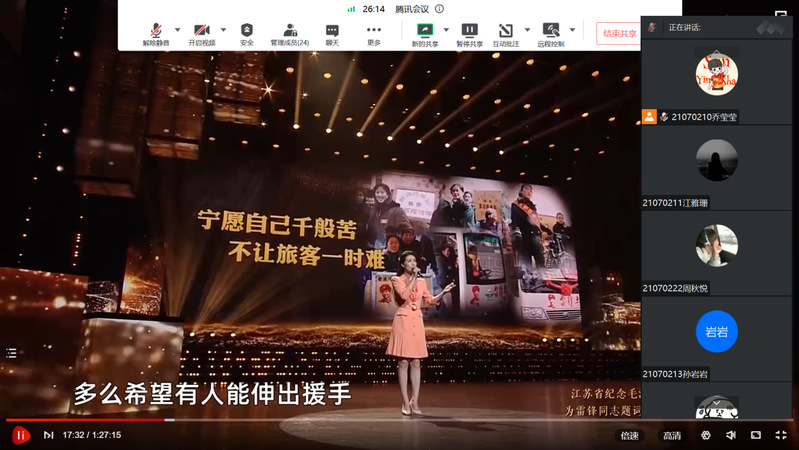Expand video options arrow beside 开启视频

[223, 30]
